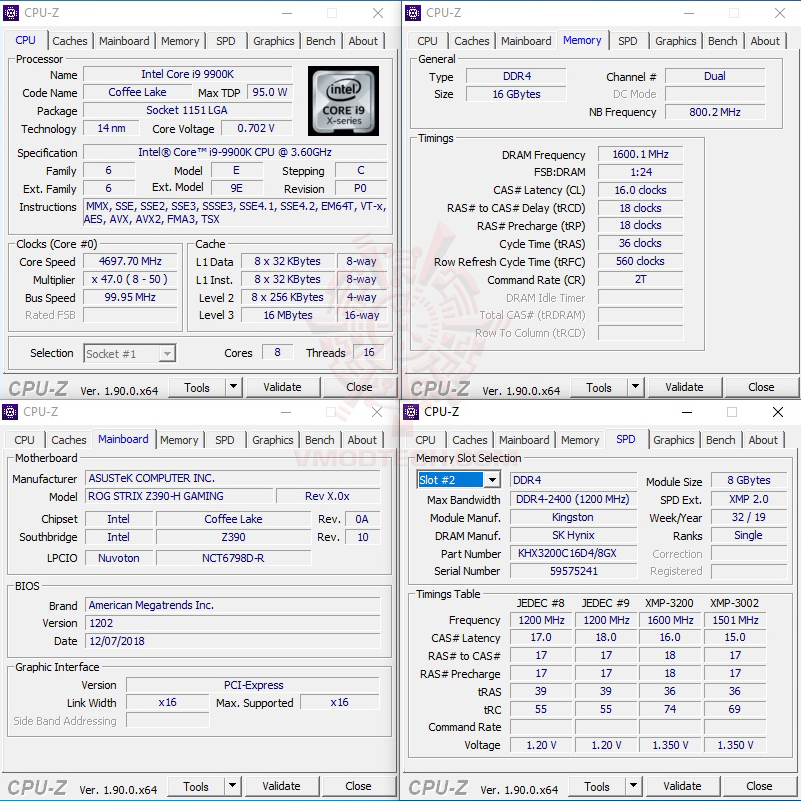Open Memory tab in CPU window
The width and height of the screenshot is (801, 801).
[180, 41]
